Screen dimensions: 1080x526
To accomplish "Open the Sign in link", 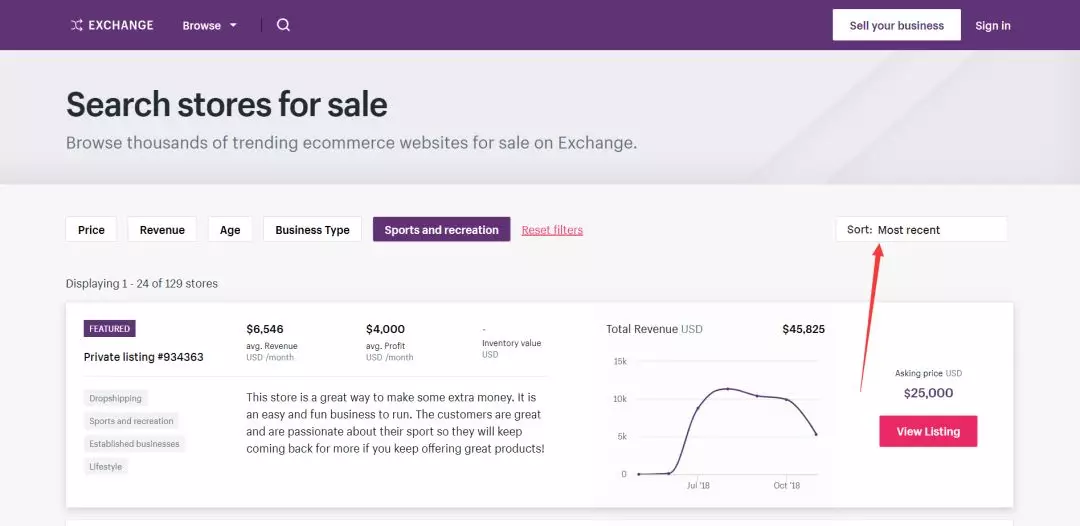I will (x=993, y=26).
